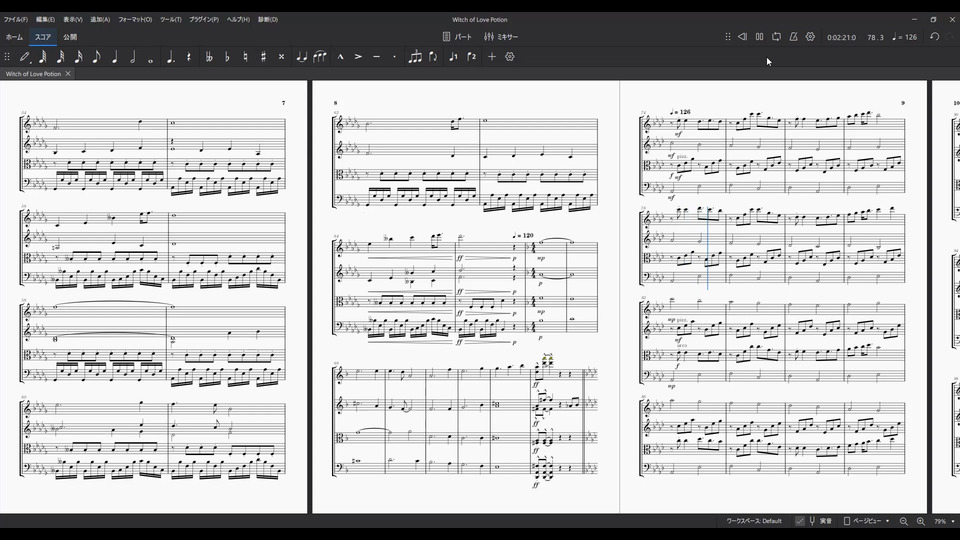This screenshot has width=960, height=540.
Task: Apply double sharp accidental
Action: tap(281, 57)
